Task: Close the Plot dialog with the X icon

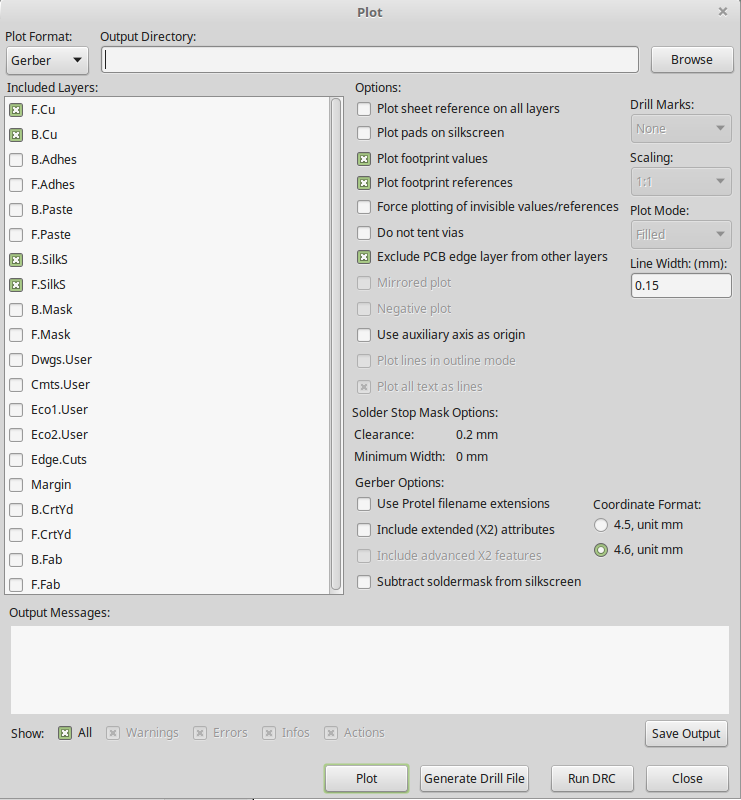Action: pyautogui.click(x=722, y=12)
